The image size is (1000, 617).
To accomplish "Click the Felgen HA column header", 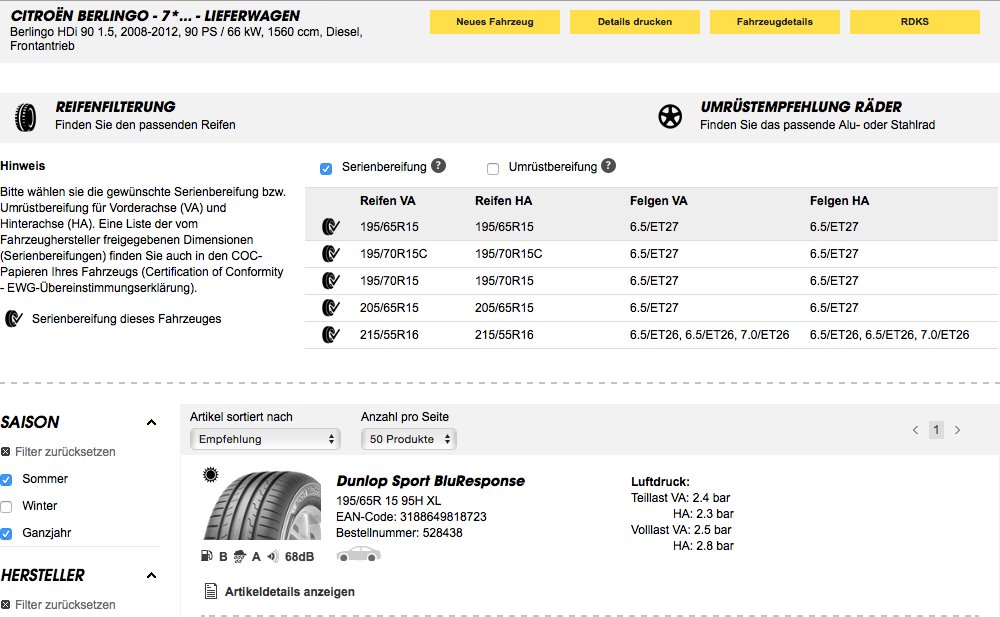I will (839, 201).
